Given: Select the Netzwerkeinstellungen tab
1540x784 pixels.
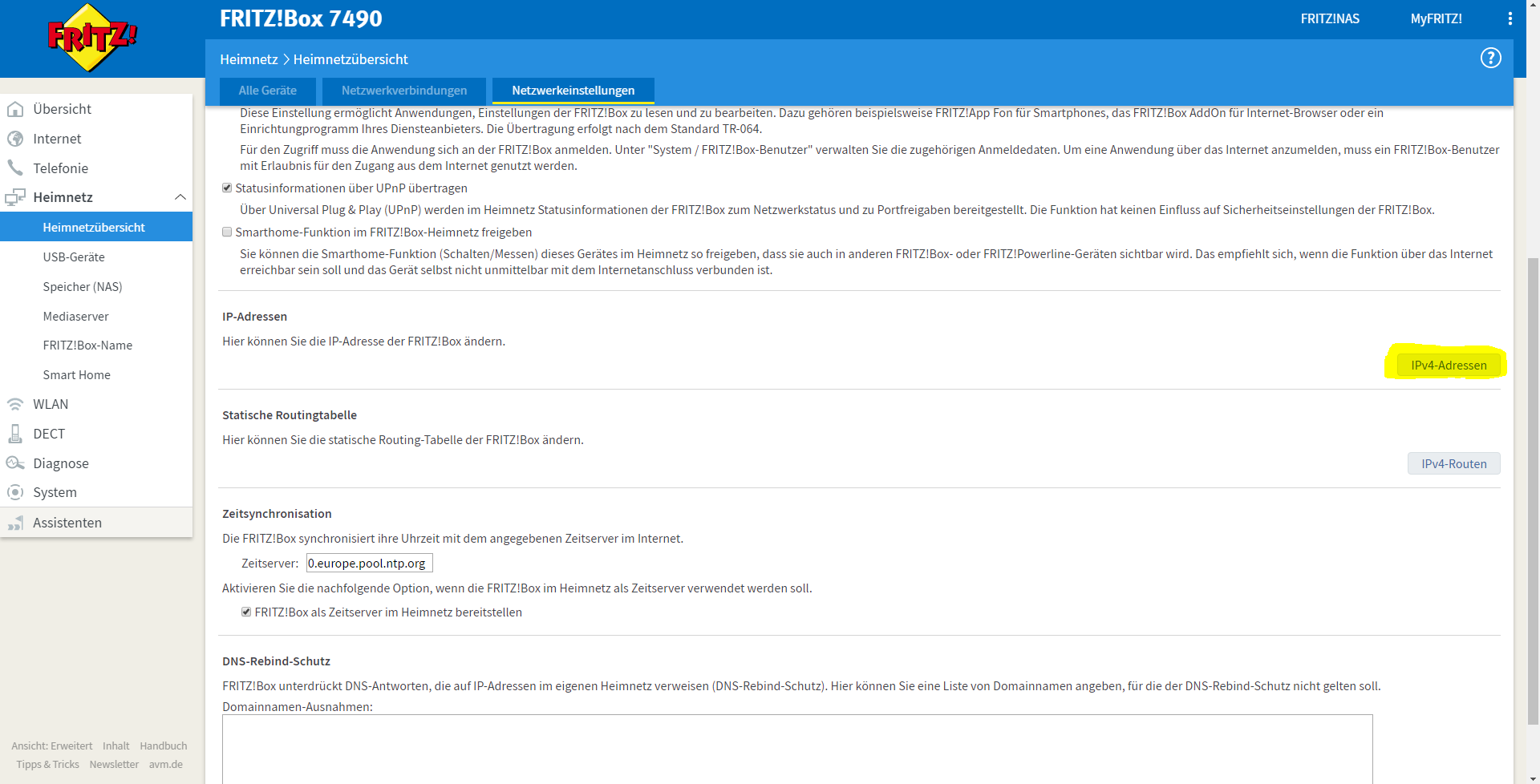Looking at the screenshot, I should (573, 91).
